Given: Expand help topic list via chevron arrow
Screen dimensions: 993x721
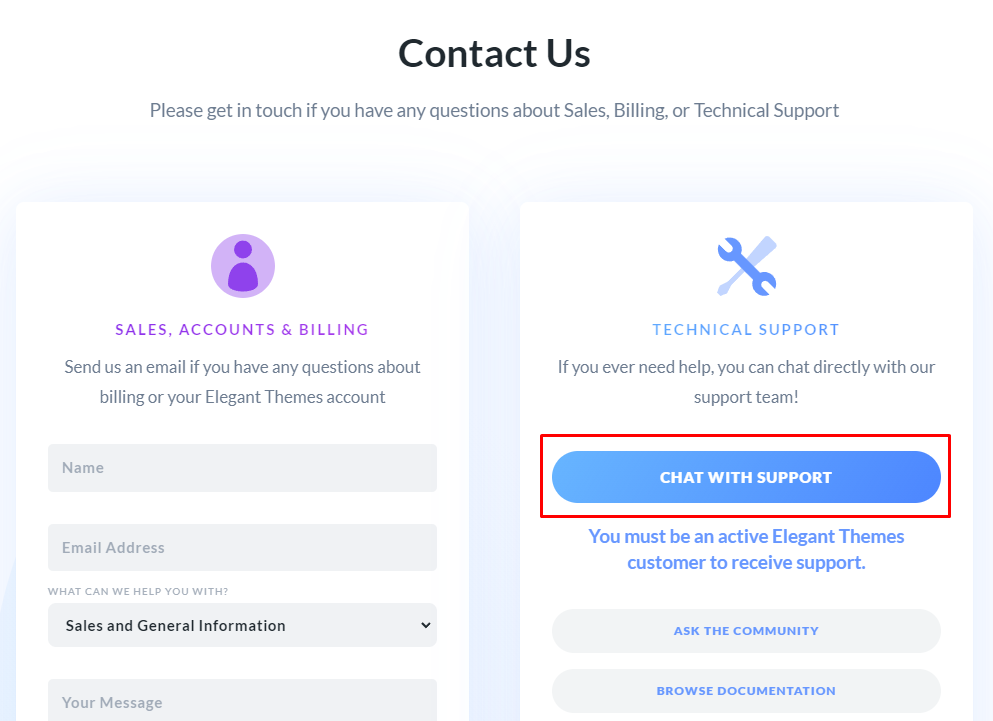Looking at the screenshot, I should pos(426,625).
